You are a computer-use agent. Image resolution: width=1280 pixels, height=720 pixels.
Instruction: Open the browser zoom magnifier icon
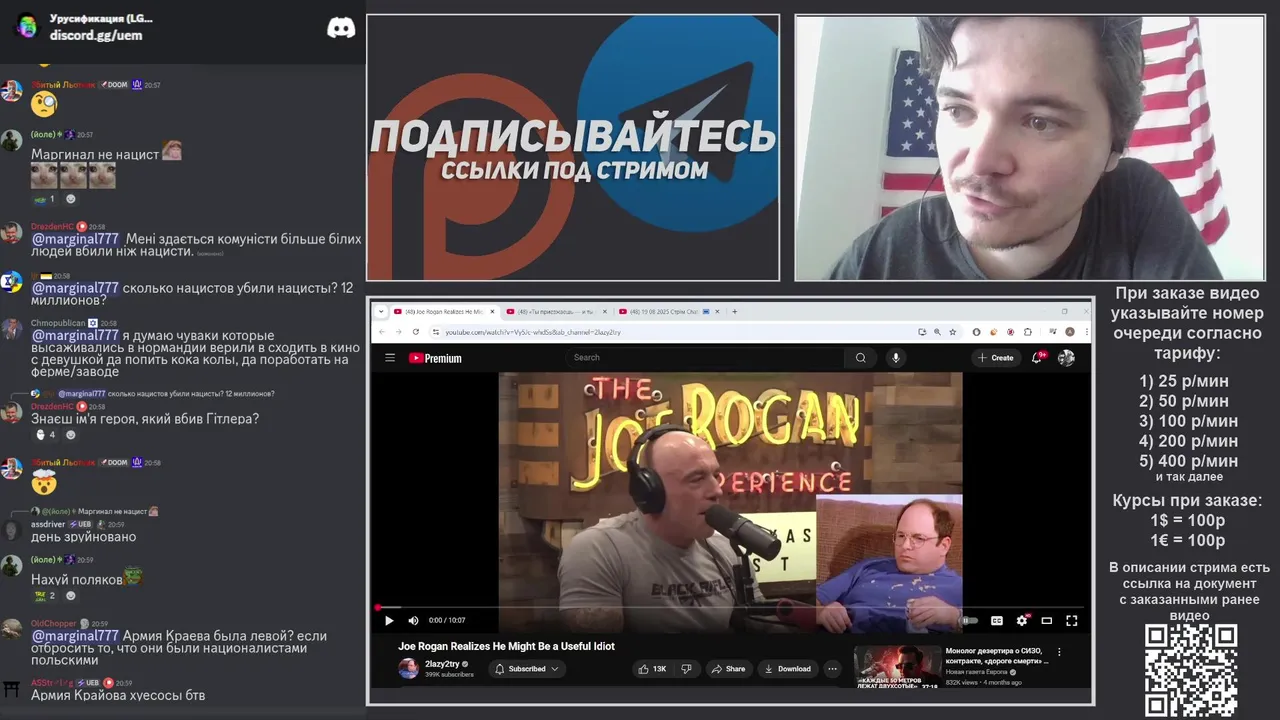coord(937,332)
